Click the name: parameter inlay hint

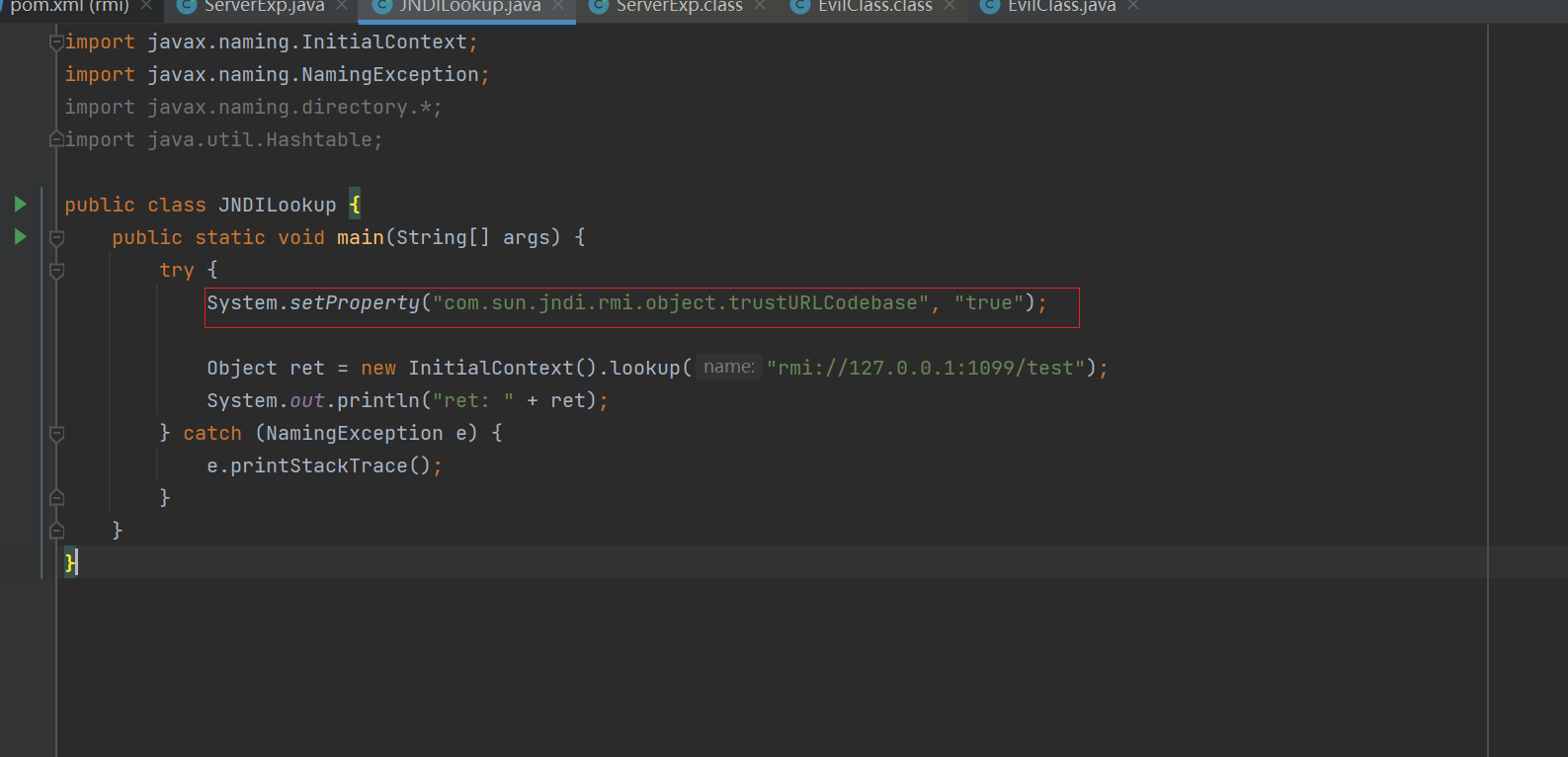click(x=729, y=368)
